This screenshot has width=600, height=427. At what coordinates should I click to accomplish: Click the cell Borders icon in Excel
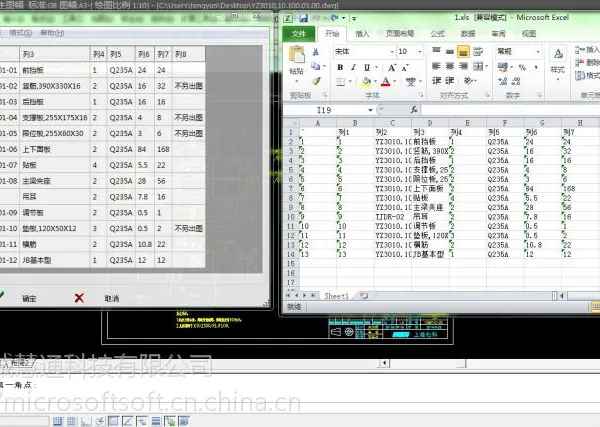(341, 81)
